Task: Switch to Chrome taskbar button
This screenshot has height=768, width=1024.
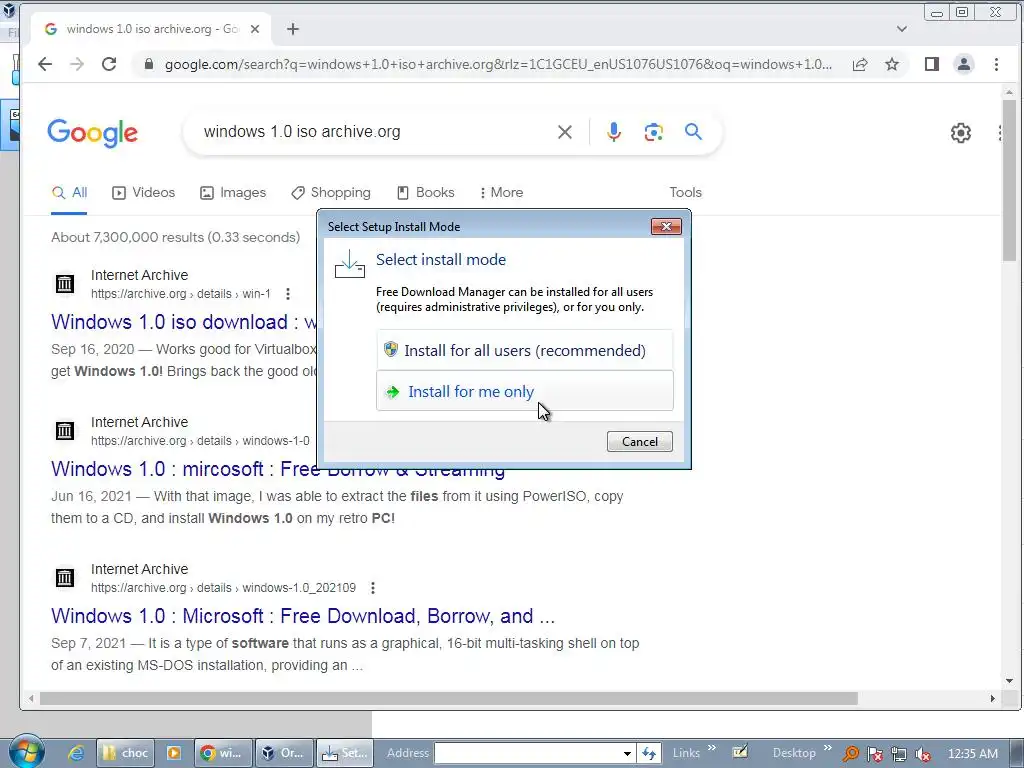Action: point(221,753)
